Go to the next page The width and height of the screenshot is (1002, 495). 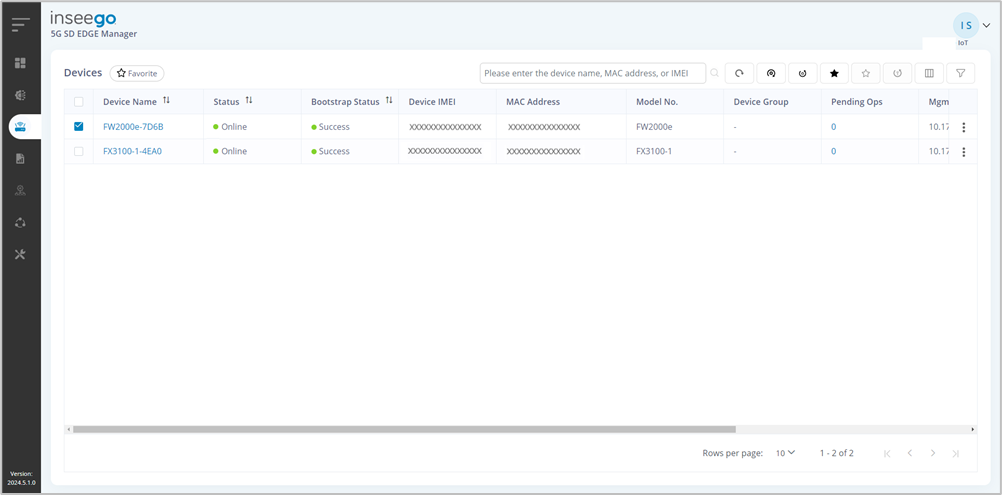click(x=933, y=453)
